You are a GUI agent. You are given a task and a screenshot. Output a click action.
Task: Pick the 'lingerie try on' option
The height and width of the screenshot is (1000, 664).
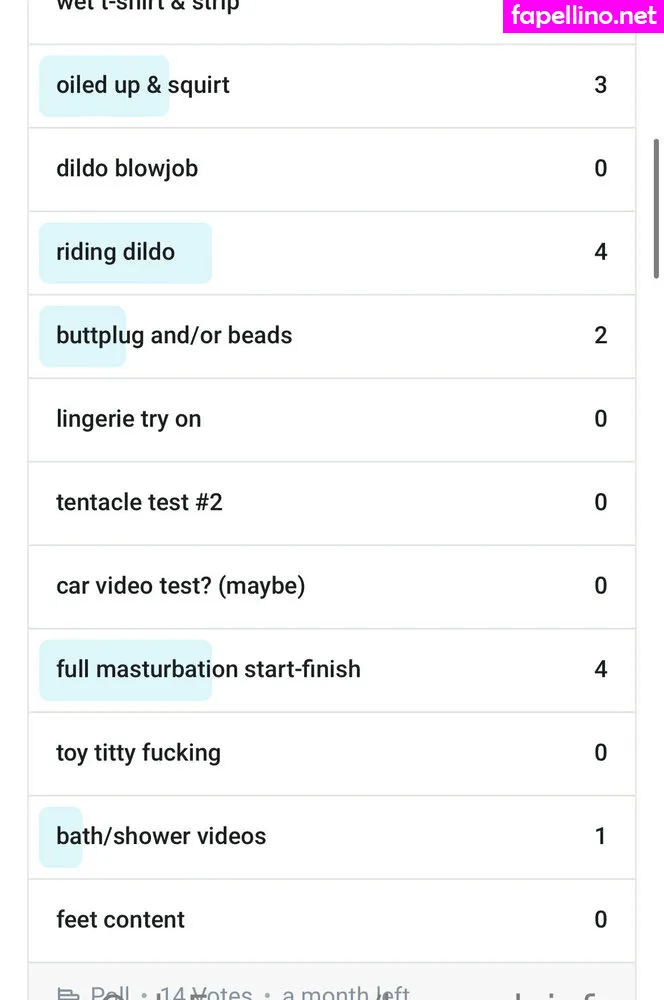pos(129,419)
